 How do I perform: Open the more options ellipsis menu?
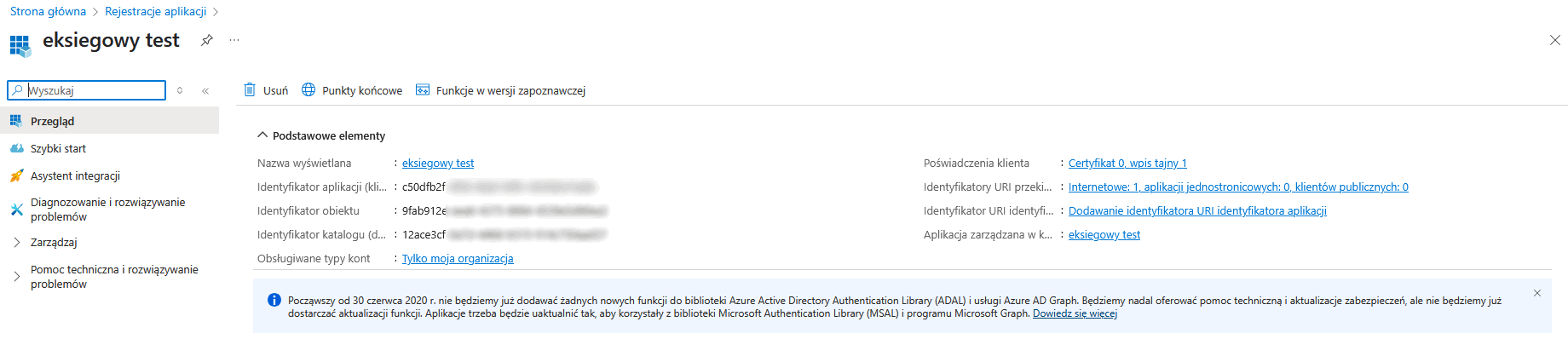tap(234, 40)
